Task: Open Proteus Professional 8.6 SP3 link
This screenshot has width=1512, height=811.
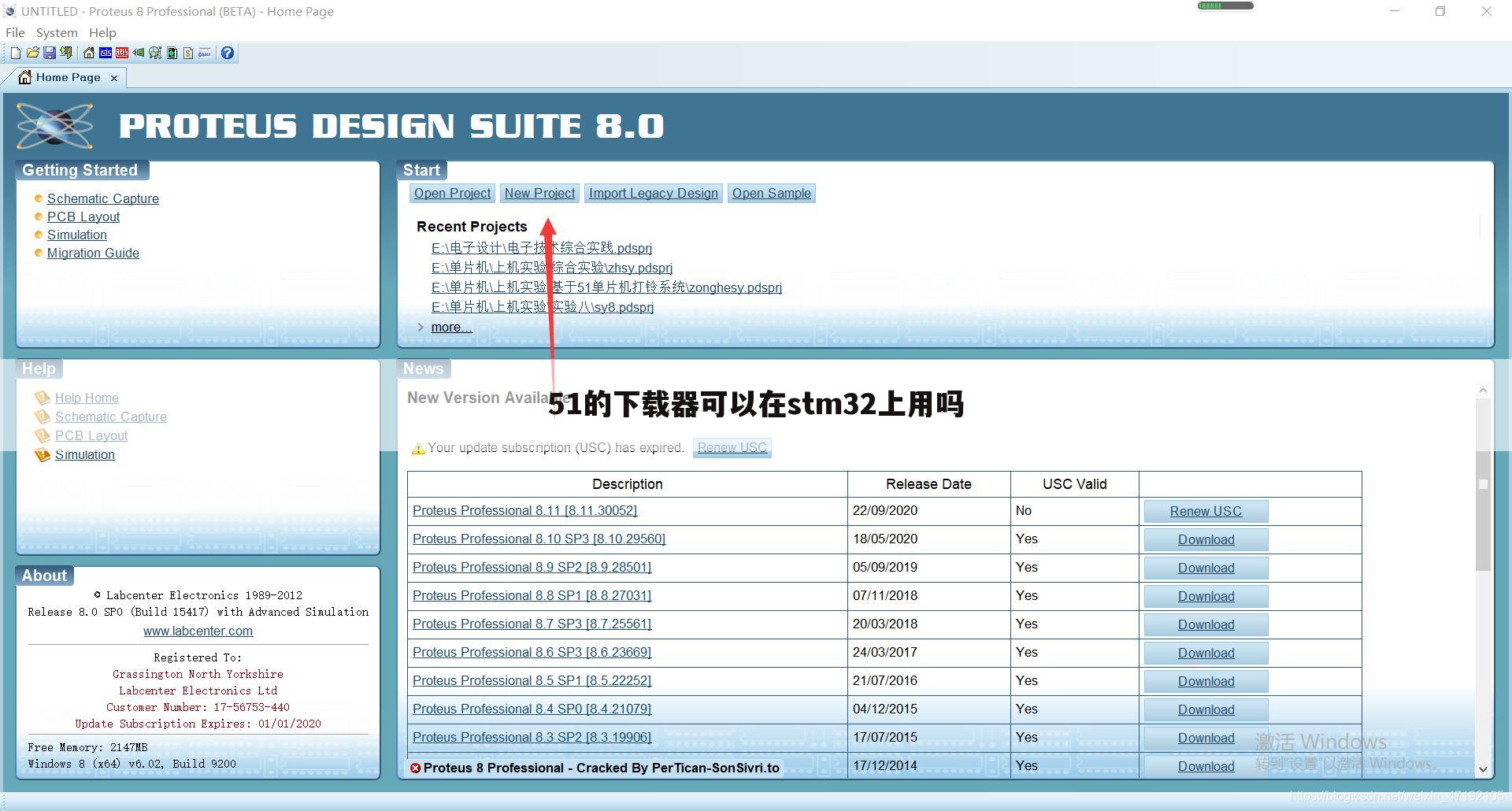Action: pos(532,652)
